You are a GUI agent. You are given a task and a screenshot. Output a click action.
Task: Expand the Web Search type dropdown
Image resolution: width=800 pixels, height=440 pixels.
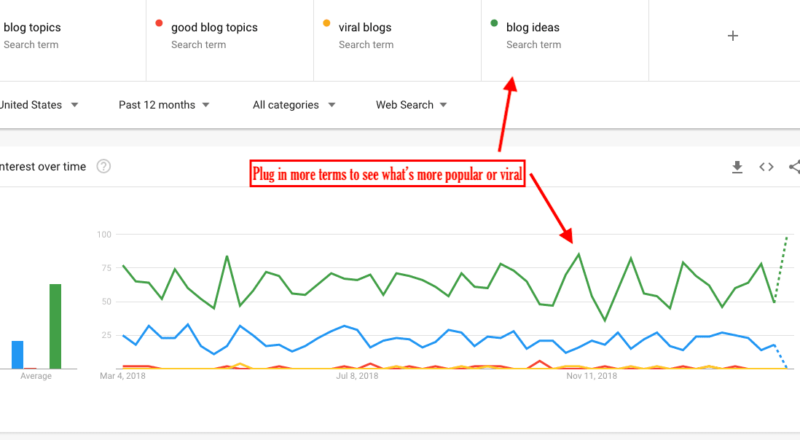pyautogui.click(x=411, y=105)
